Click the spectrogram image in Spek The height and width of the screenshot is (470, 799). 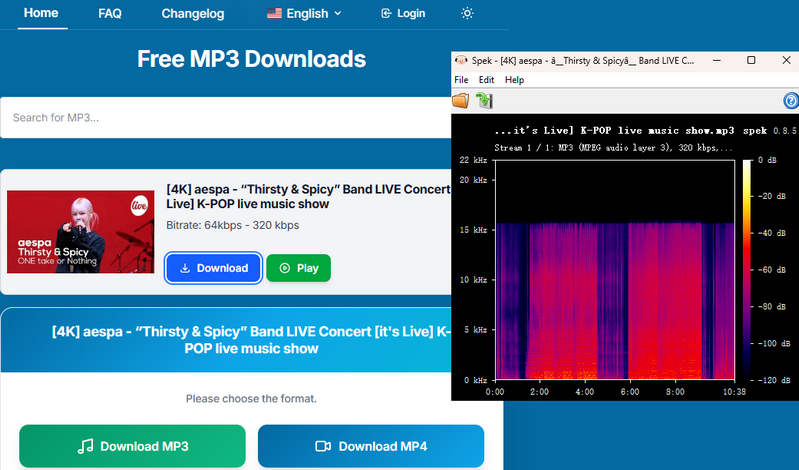pyautogui.click(x=615, y=270)
